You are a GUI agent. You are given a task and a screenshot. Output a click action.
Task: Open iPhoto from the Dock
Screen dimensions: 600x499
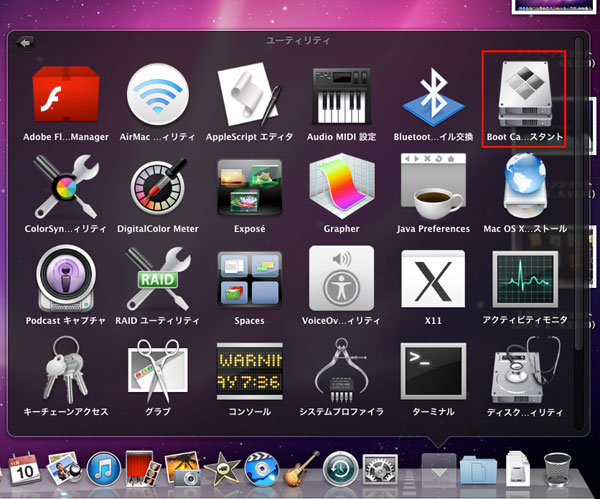click(184, 469)
